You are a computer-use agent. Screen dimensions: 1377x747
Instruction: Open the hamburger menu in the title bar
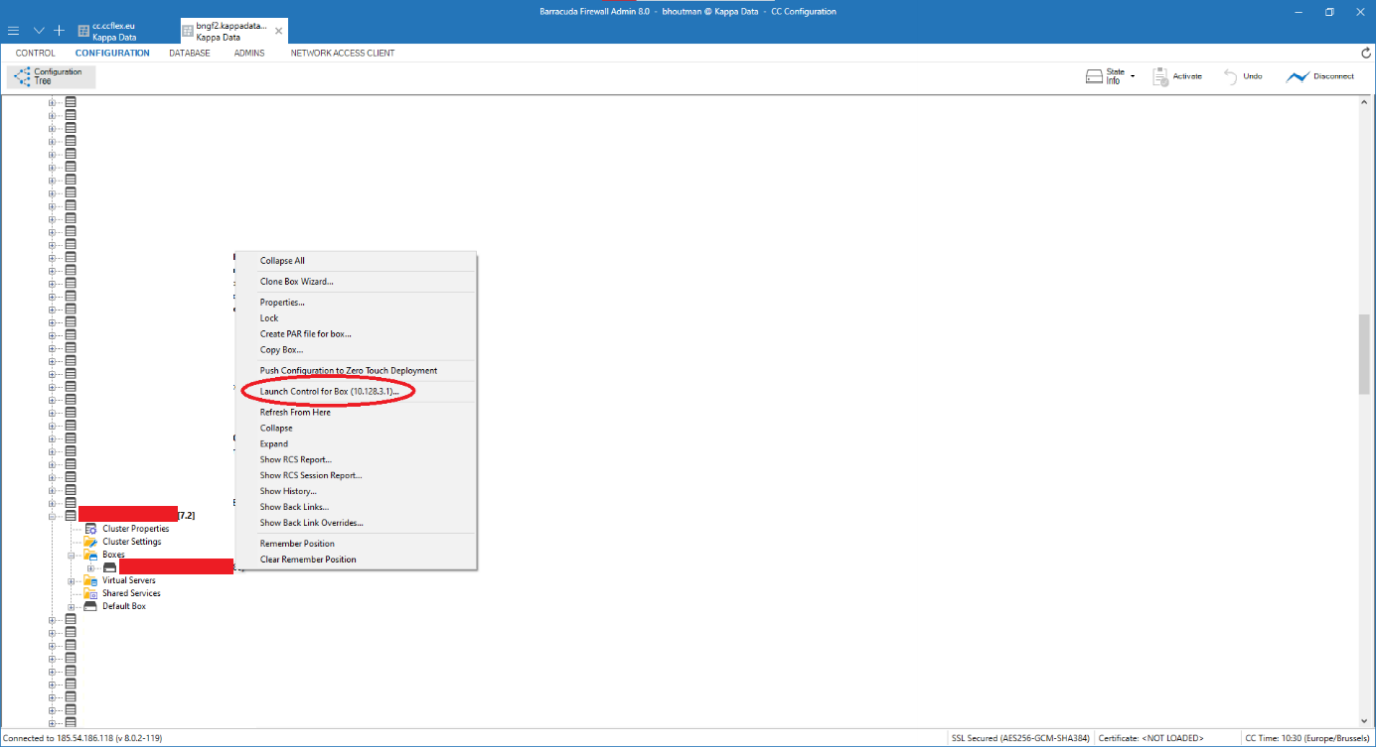click(x=14, y=31)
